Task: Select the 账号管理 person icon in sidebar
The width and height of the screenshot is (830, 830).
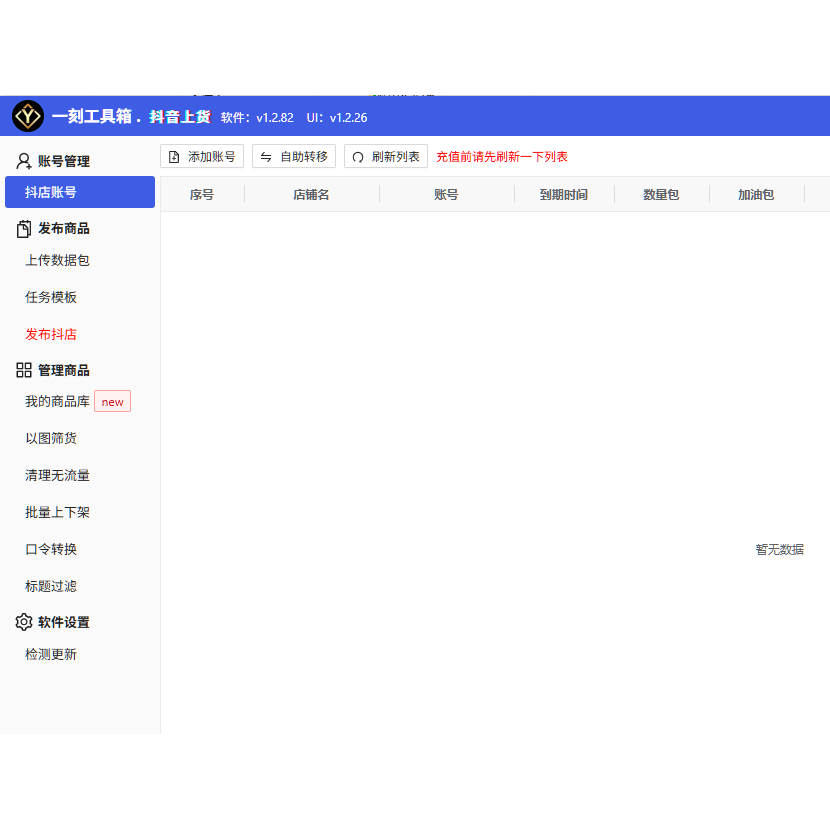Action: point(23,161)
